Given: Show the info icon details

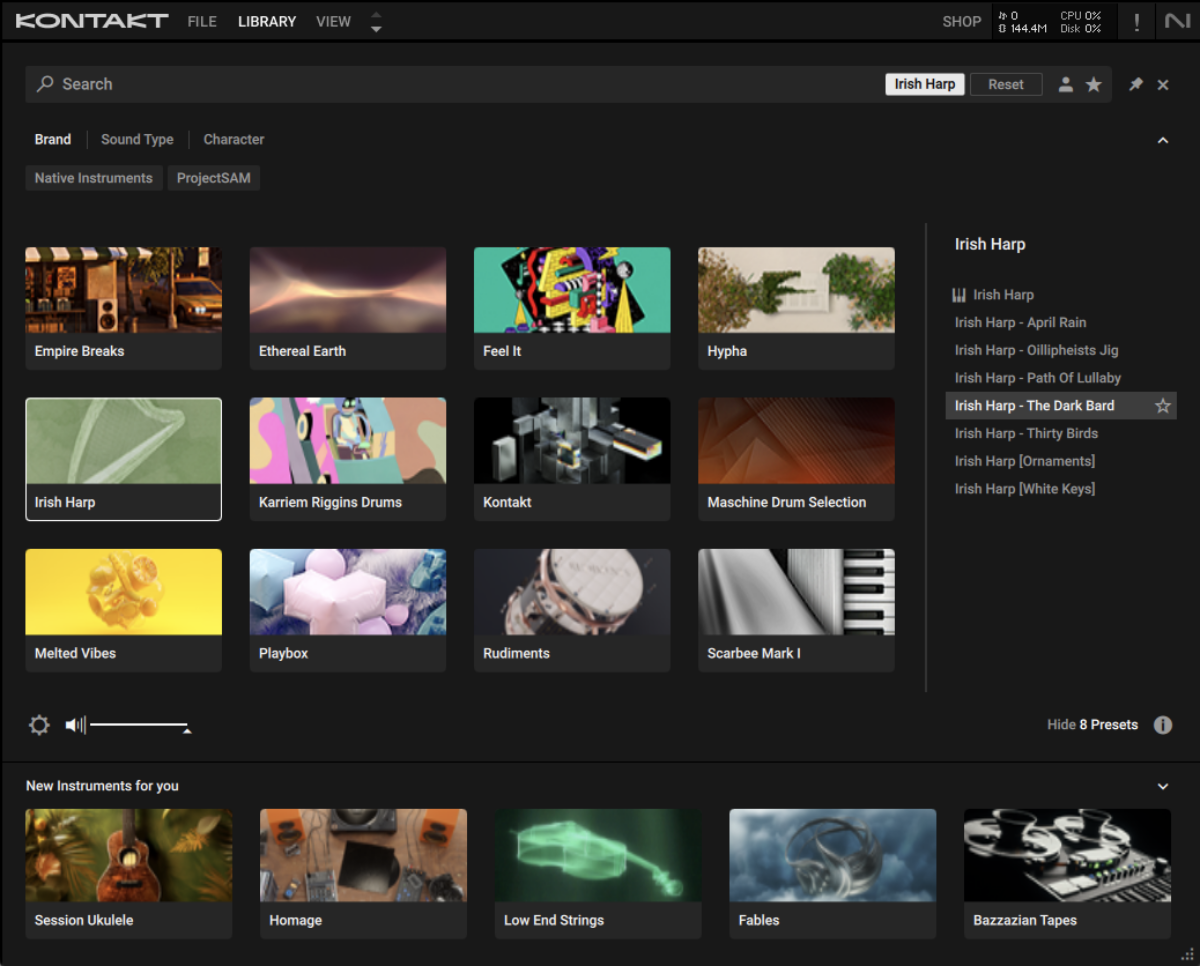Looking at the screenshot, I should tap(1163, 725).
